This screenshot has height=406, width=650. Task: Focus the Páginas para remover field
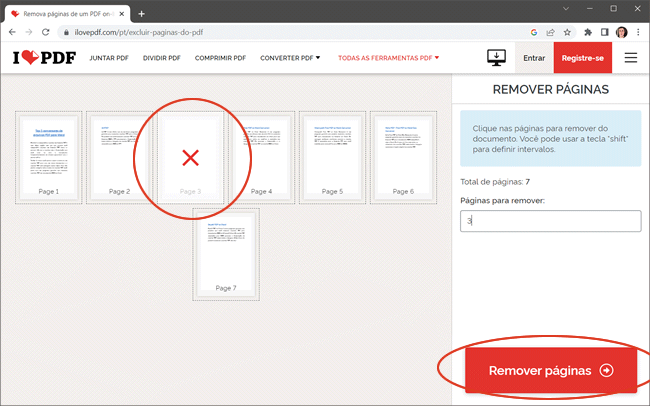[550, 221]
